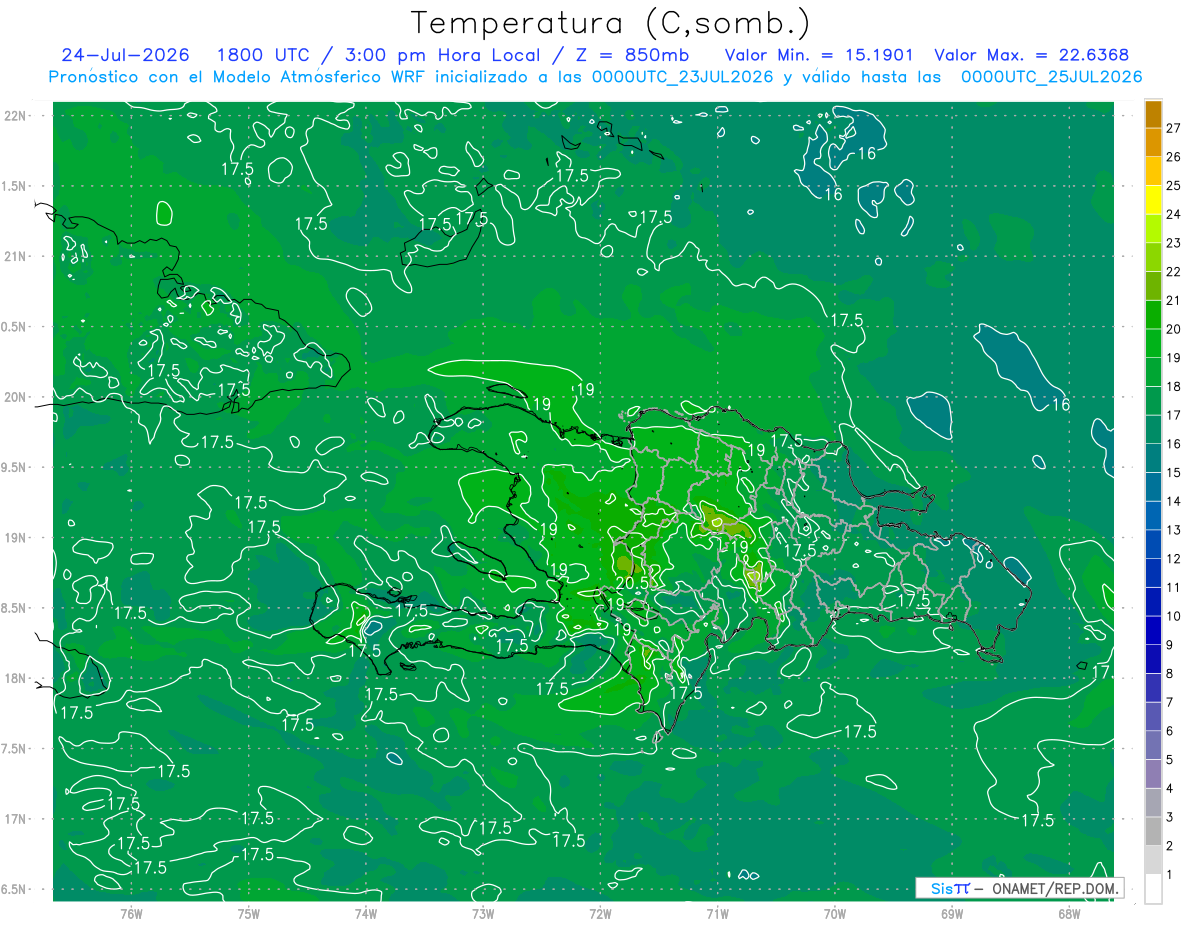Click the "75W" longitude axis label

tap(249, 914)
